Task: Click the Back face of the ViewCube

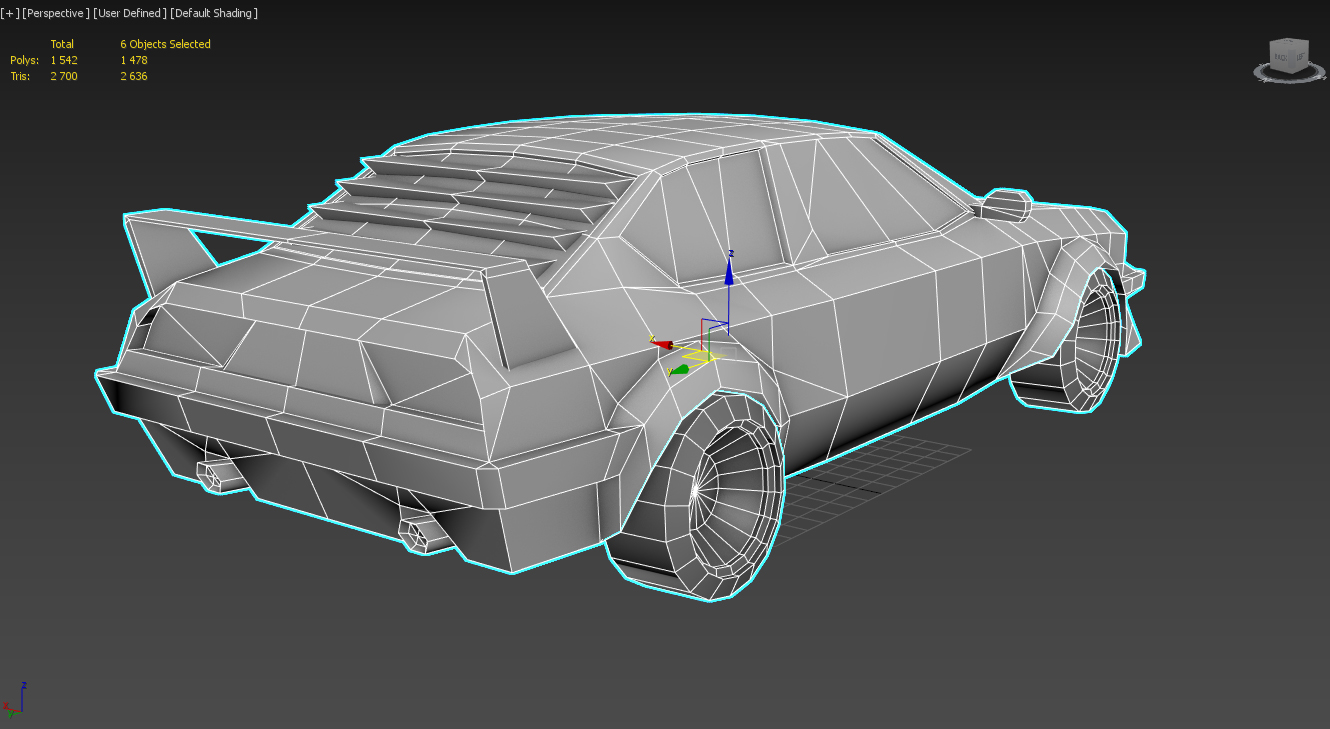Action: click(1281, 57)
